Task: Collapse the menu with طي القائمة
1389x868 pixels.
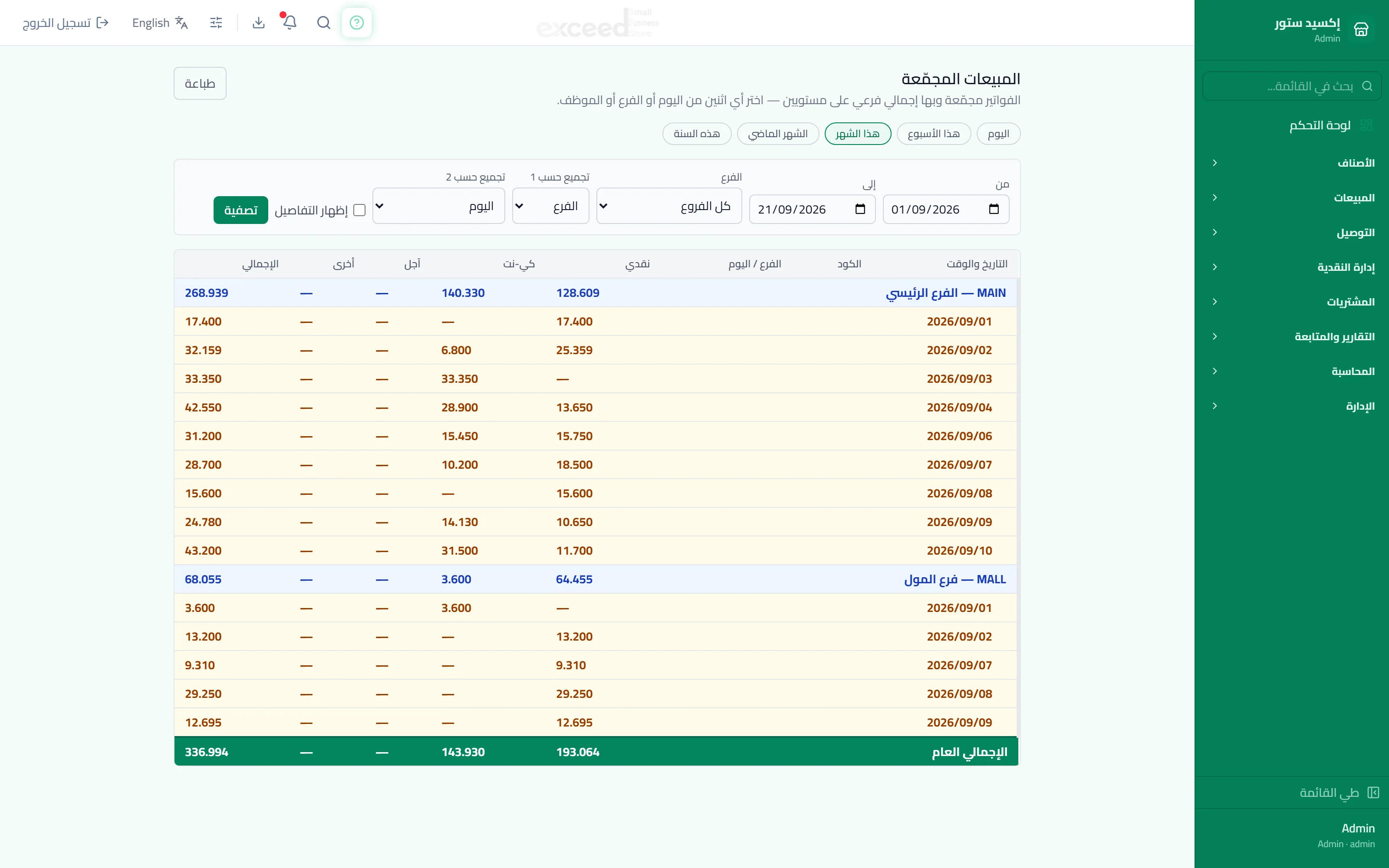Action: tap(1291, 793)
